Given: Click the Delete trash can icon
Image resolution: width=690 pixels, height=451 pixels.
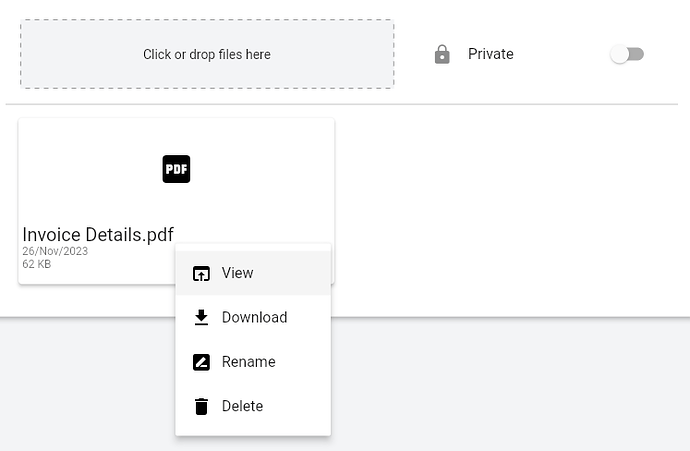Looking at the screenshot, I should tap(201, 406).
